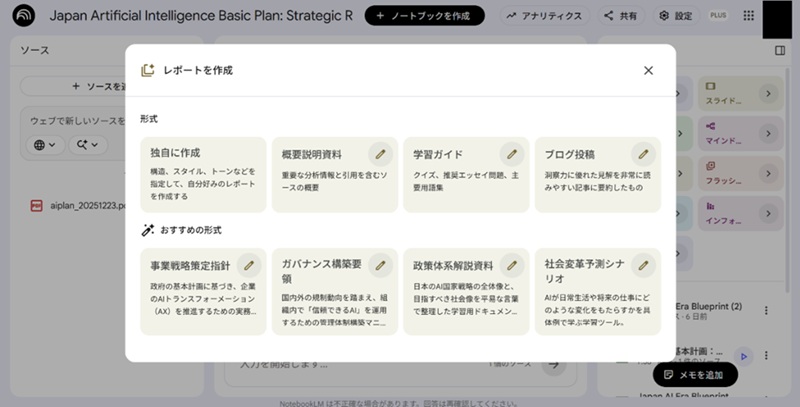This screenshot has height=407, width=800.
Task: Edit the 概要説明資料 format with pencil icon
Action: [380, 154]
